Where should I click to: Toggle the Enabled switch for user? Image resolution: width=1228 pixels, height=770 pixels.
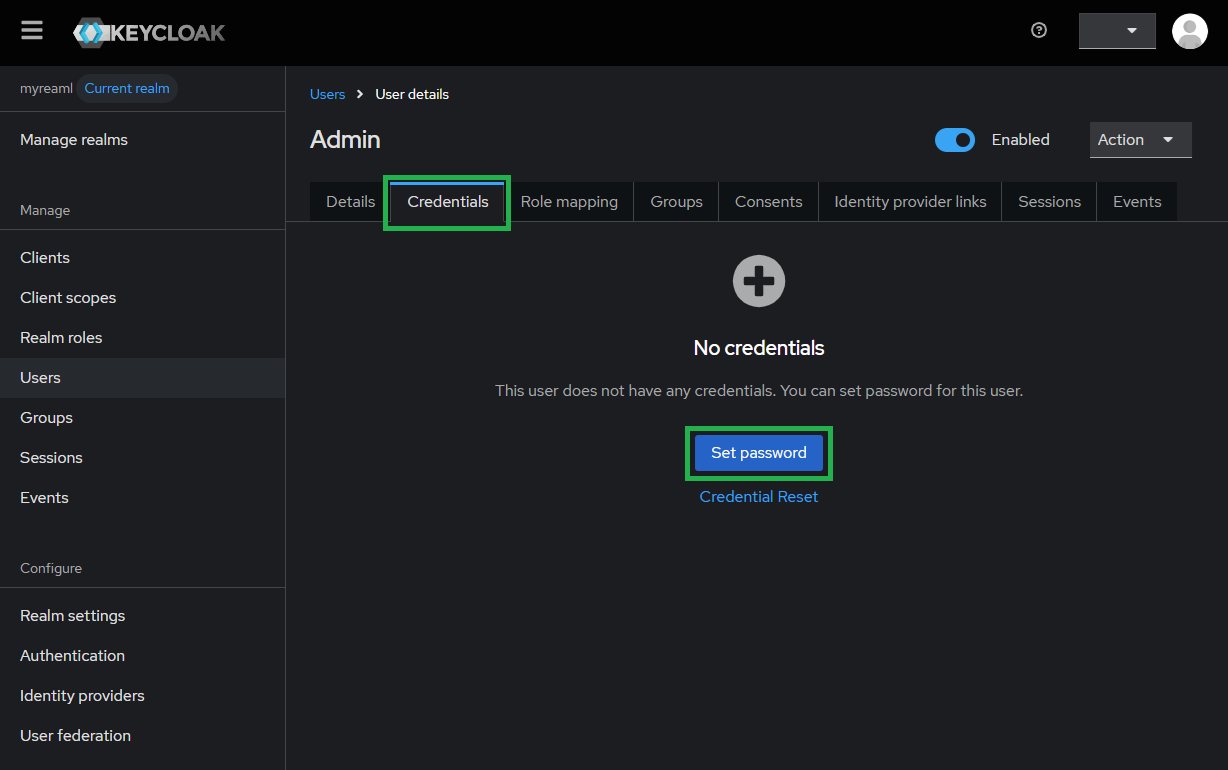click(955, 140)
